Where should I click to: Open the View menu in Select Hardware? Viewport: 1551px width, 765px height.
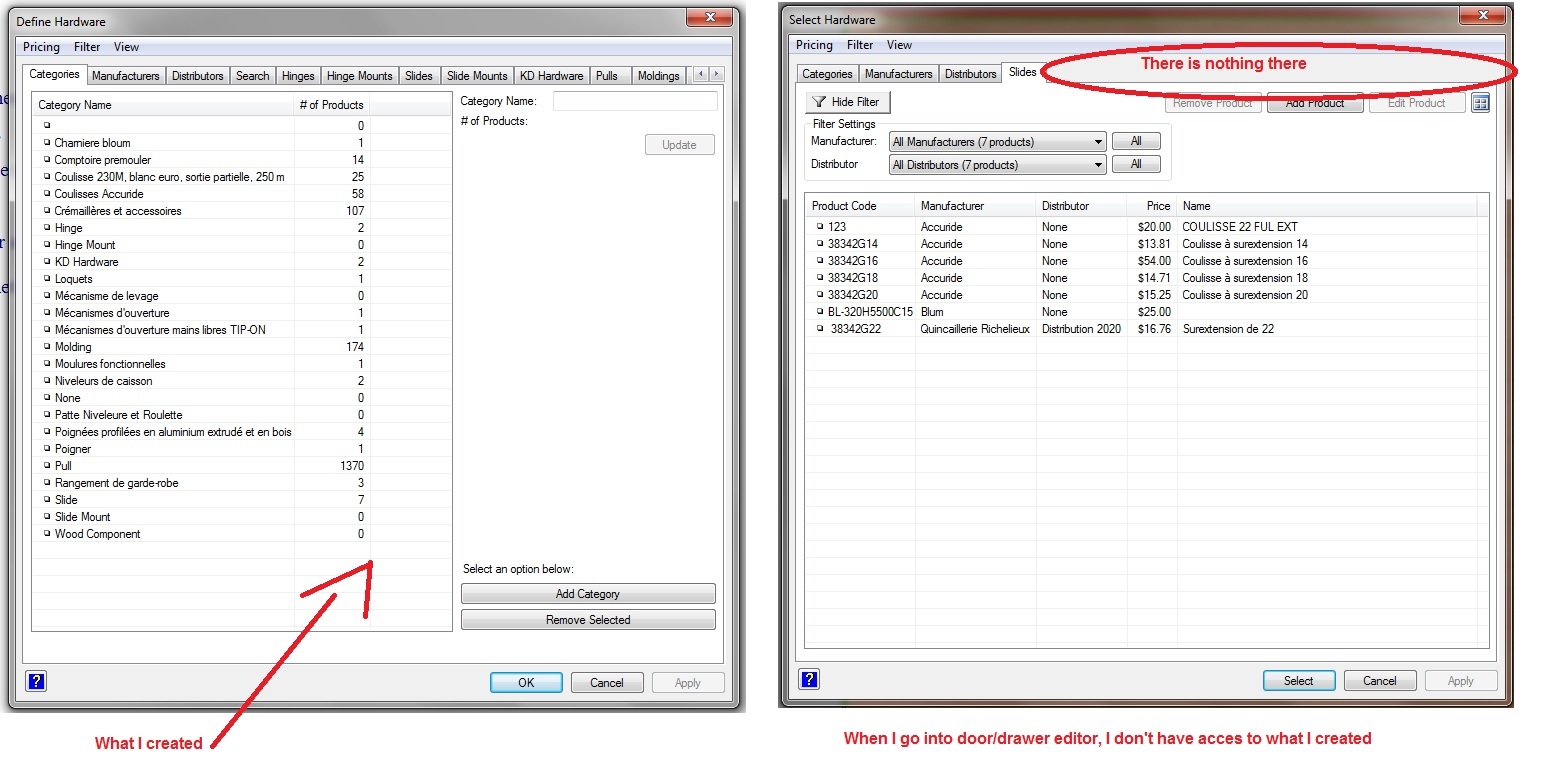899,45
